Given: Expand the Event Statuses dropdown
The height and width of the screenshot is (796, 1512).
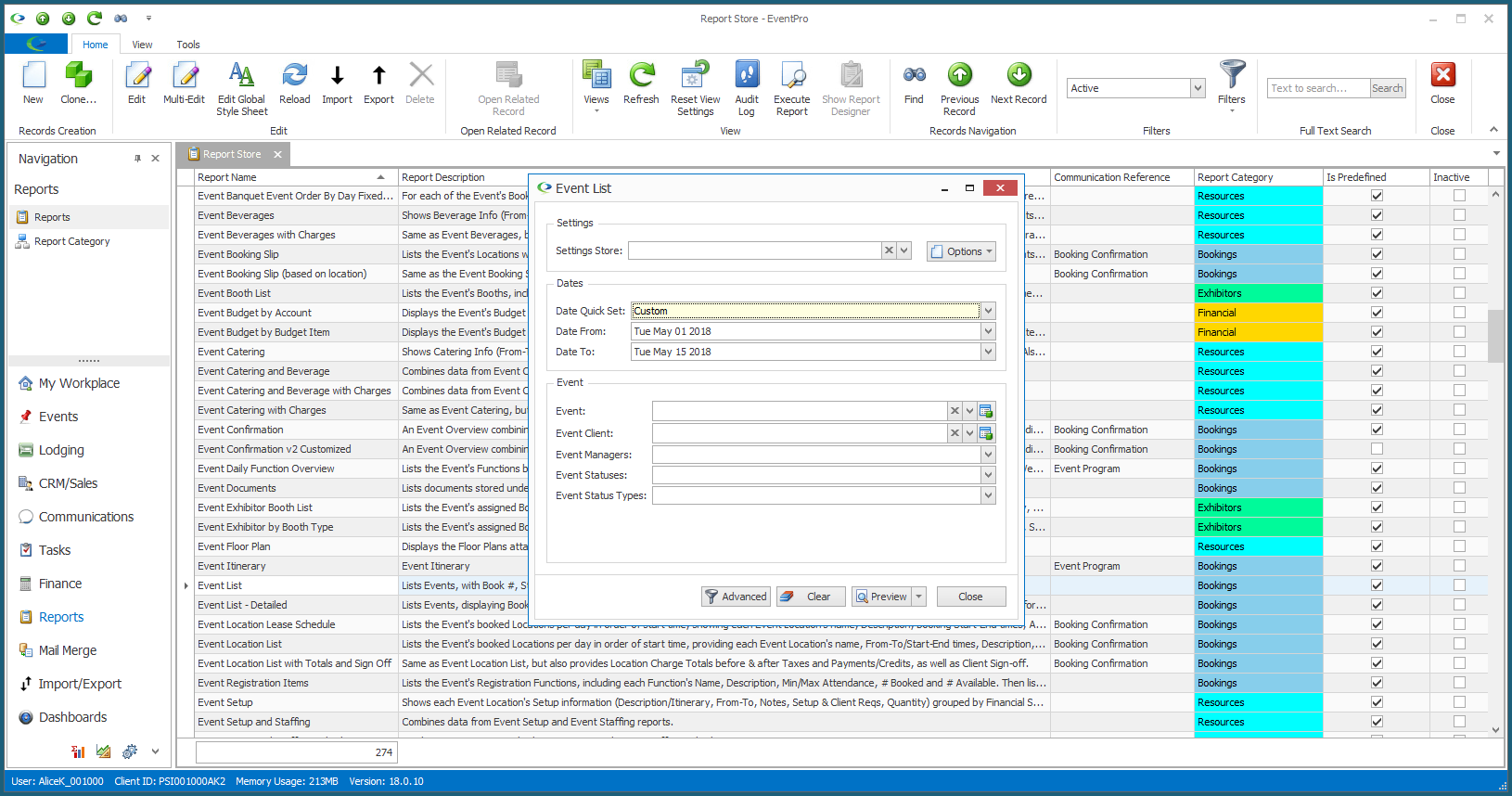Looking at the screenshot, I should point(988,475).
